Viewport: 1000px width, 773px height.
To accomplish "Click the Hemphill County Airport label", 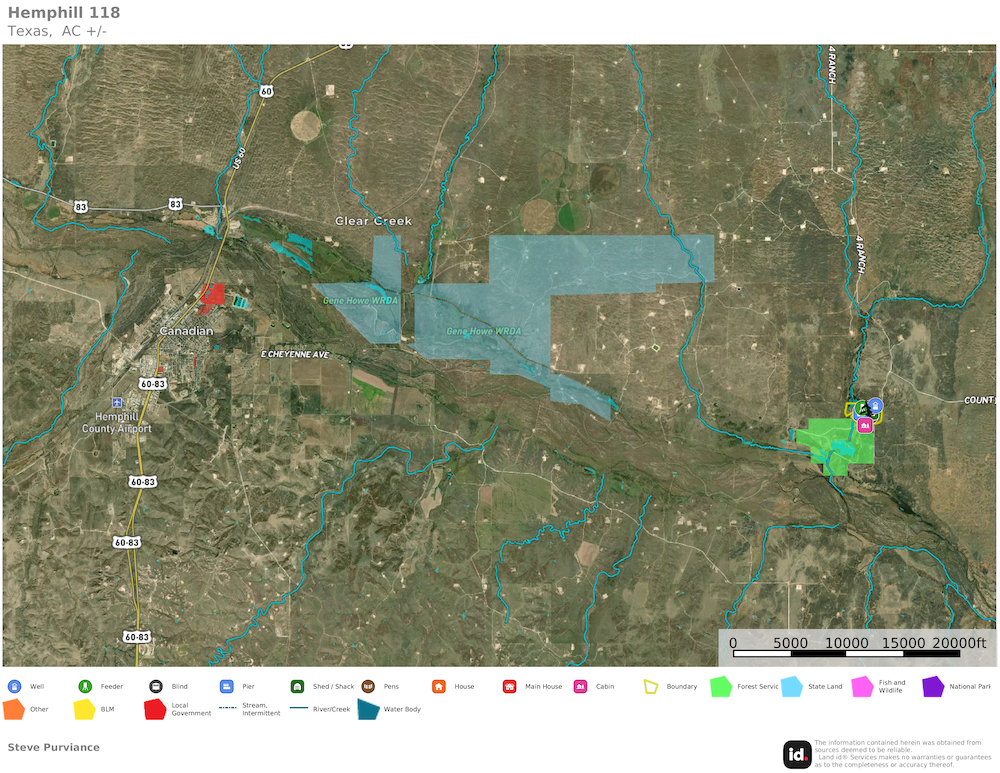I will pos(118,422).
